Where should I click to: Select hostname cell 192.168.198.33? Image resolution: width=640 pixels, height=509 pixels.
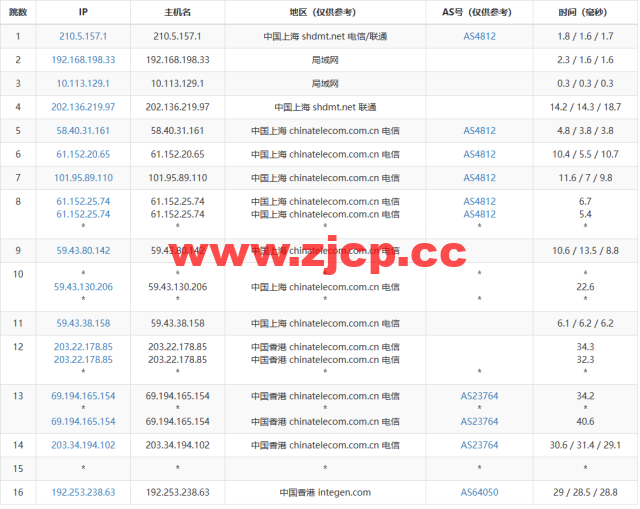pyautogui.click(x=178, y=60)
